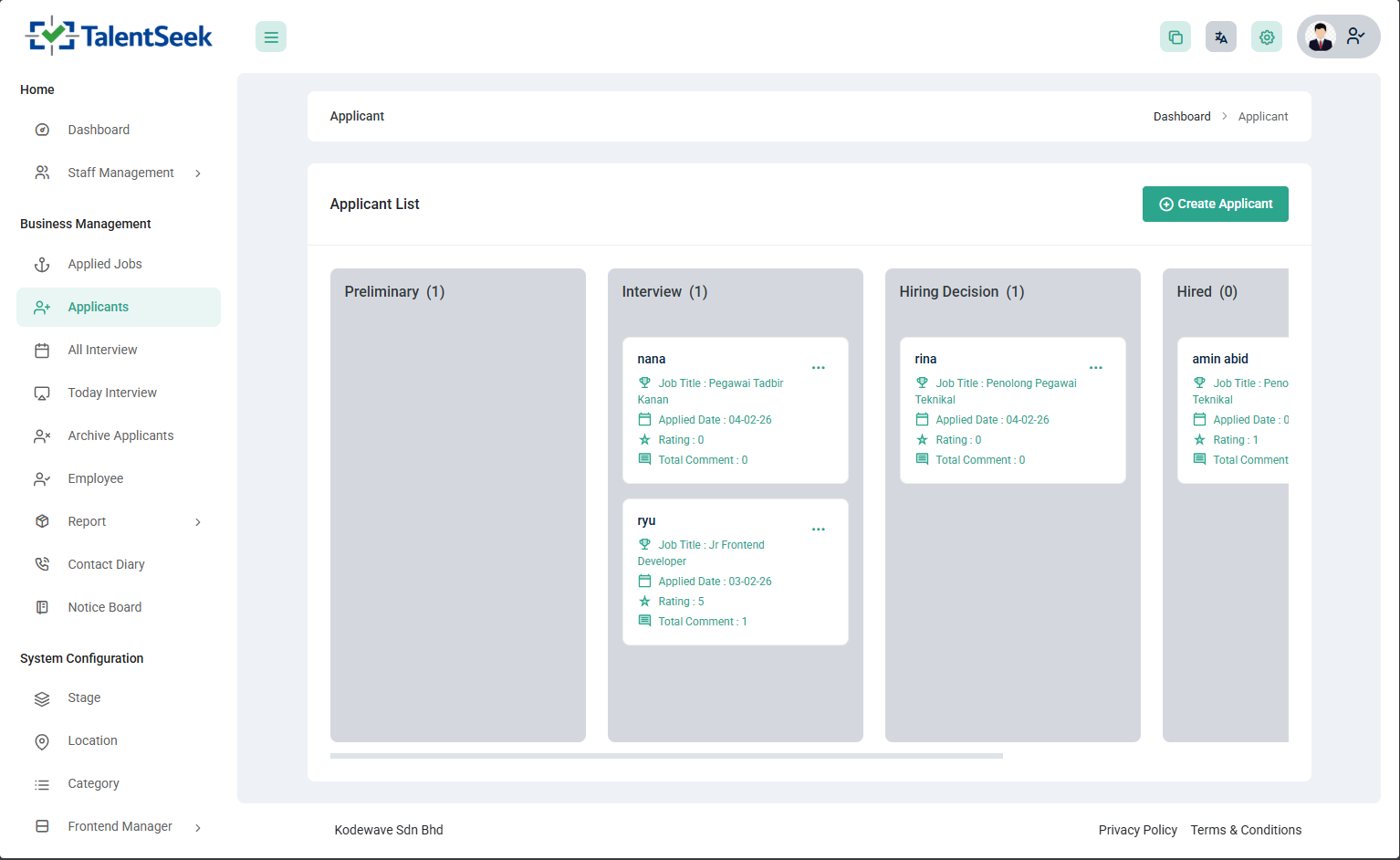Open three-dot menu on ryu card
This screenshot has height=860, width=1400.
coord(819,530)
